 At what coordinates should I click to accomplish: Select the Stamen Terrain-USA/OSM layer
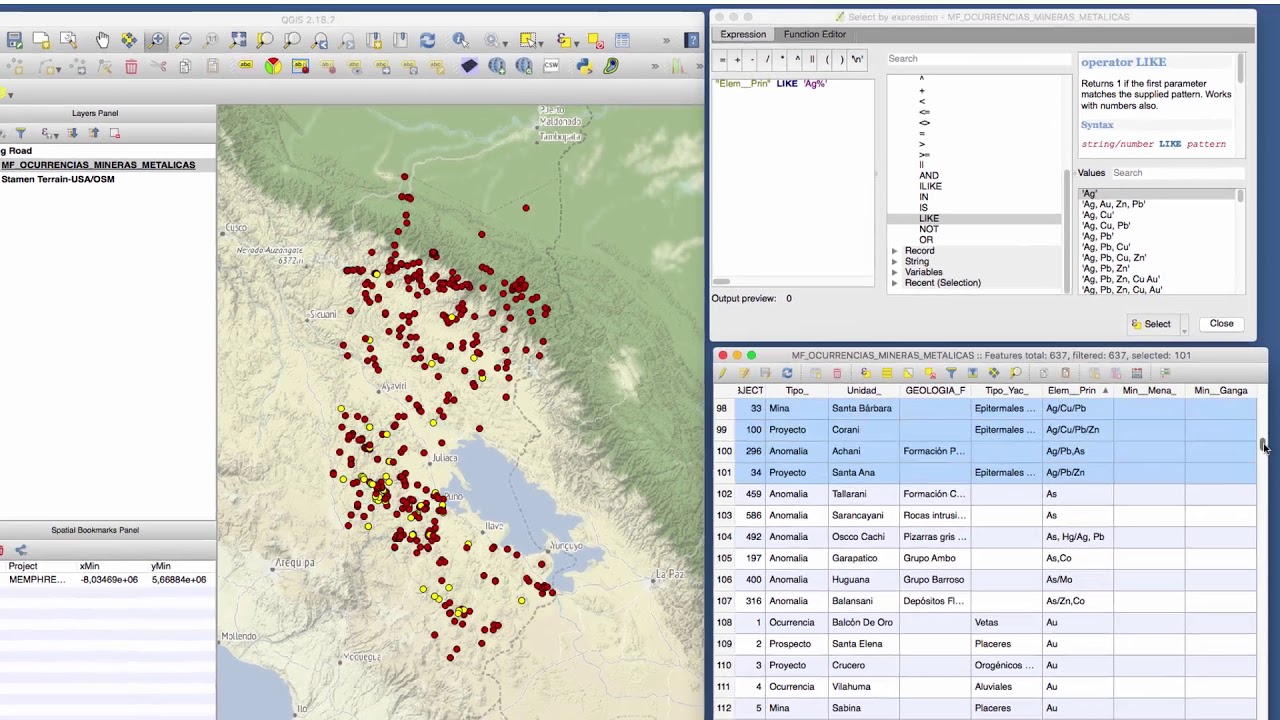(58, 179)
